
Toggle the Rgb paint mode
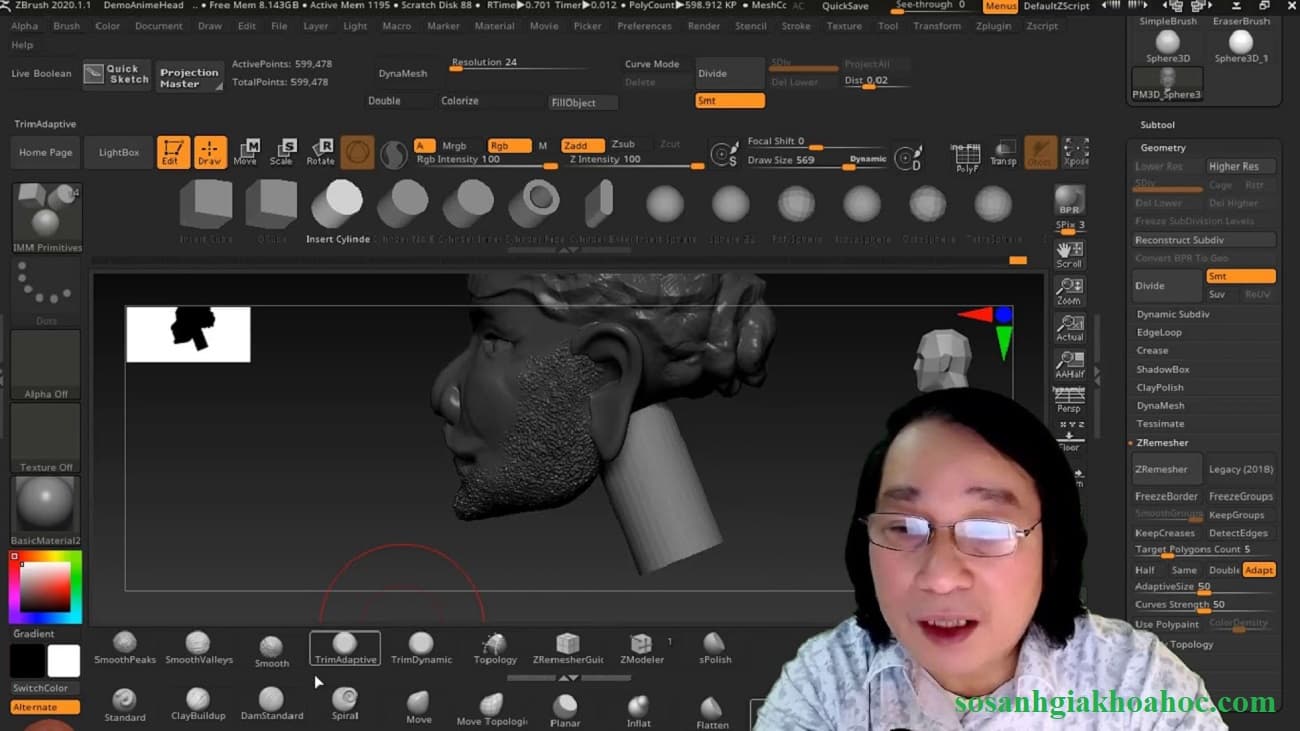pos(509,146)
